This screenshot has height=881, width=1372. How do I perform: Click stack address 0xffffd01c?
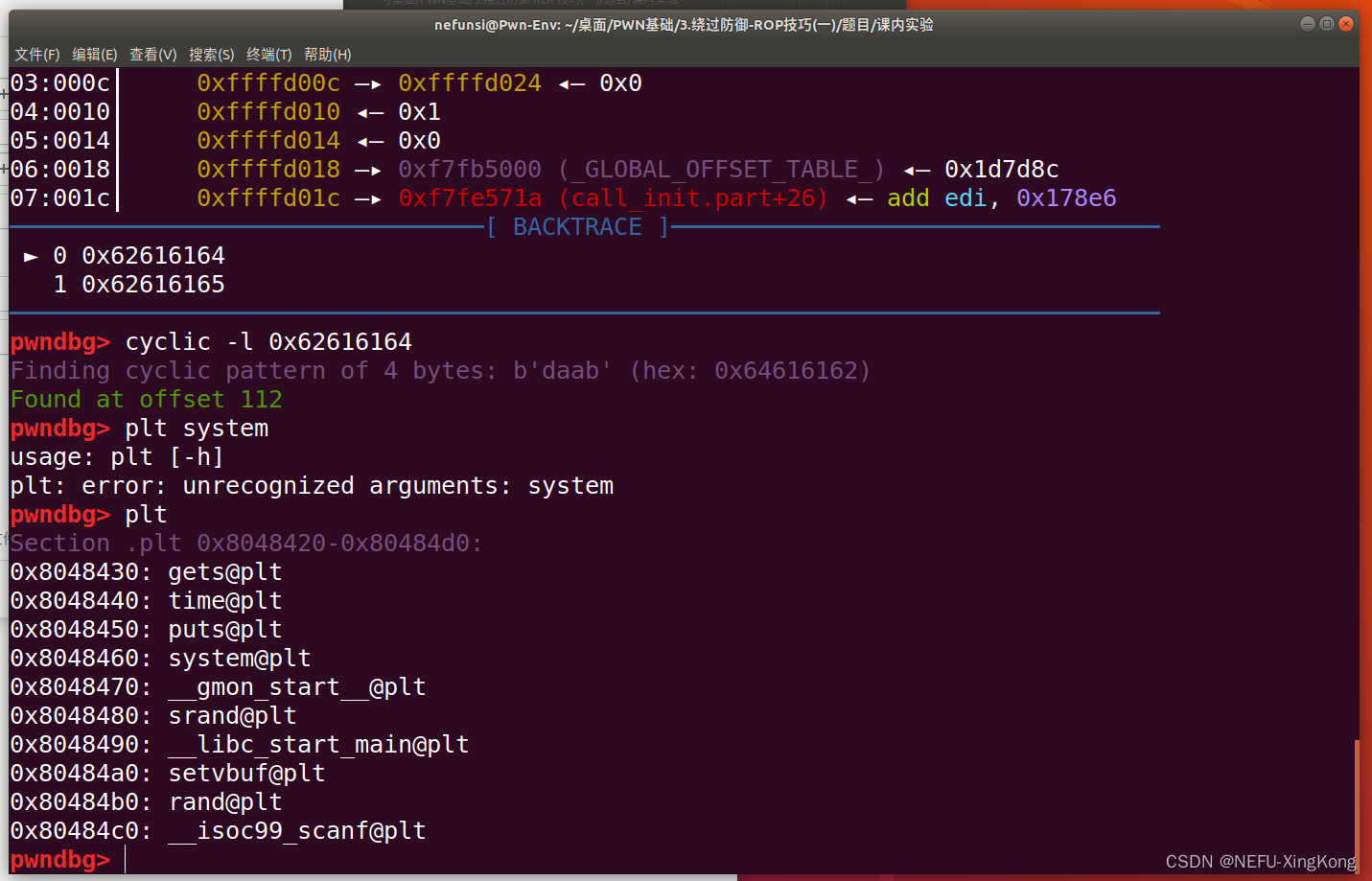[x=268, y=198]
